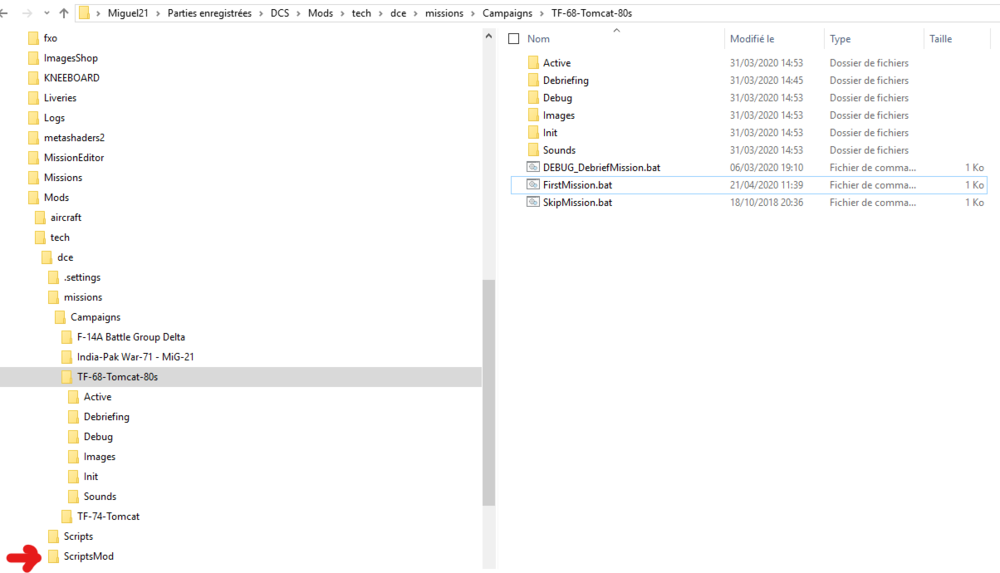This screenshot has height=573, width=1000.
Task: Click DCS in the address bar path
Action: coord(279,13)
